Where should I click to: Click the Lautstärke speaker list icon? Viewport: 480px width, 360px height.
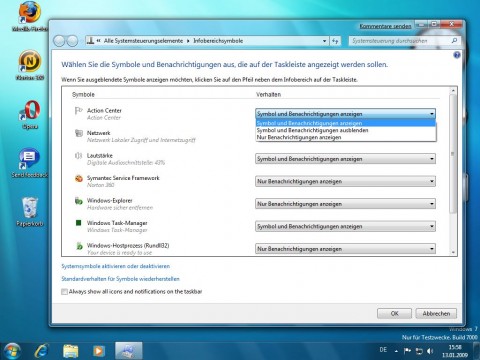tap(78, 156)
